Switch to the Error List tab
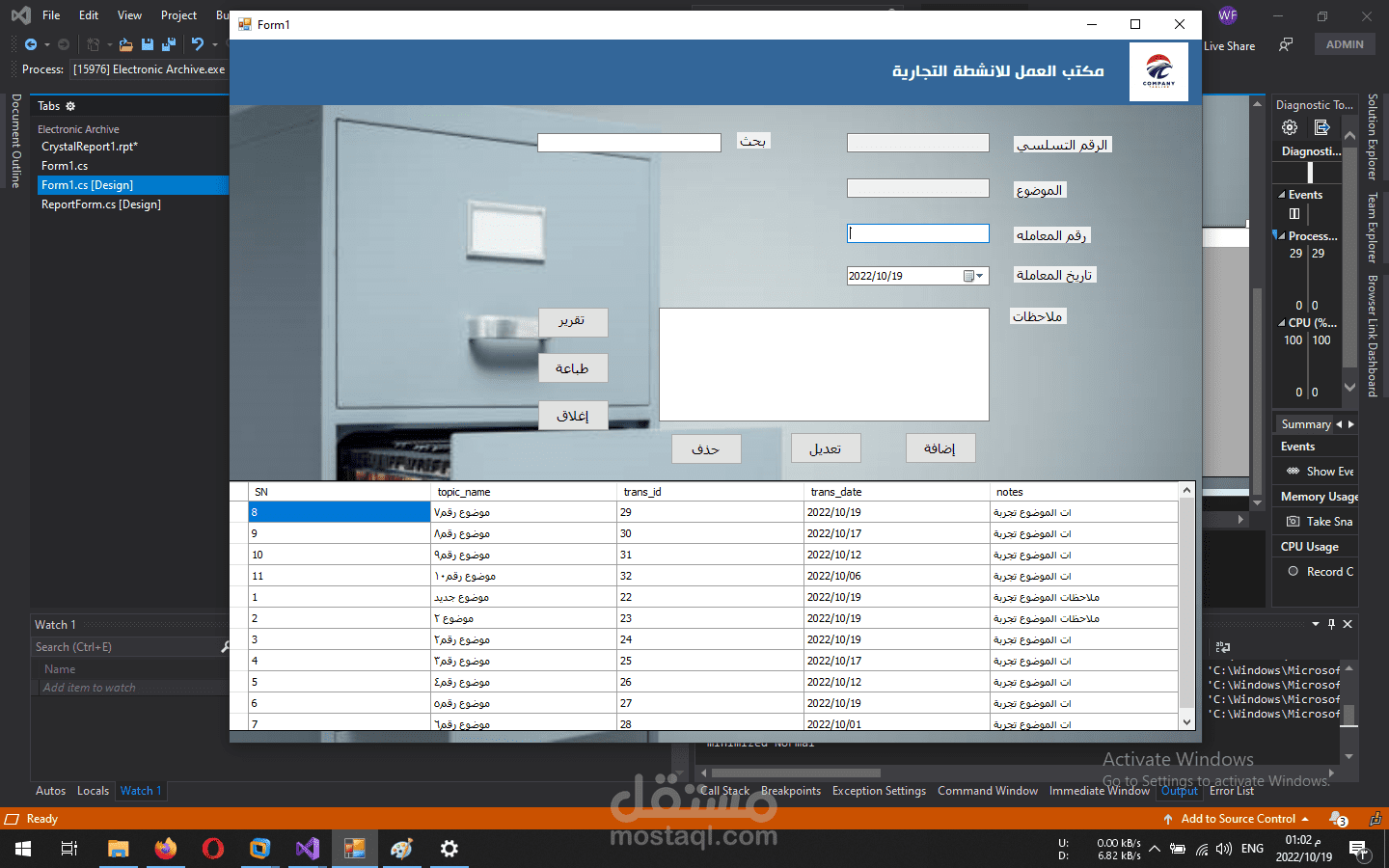1389x868 pixels. 1232,791
